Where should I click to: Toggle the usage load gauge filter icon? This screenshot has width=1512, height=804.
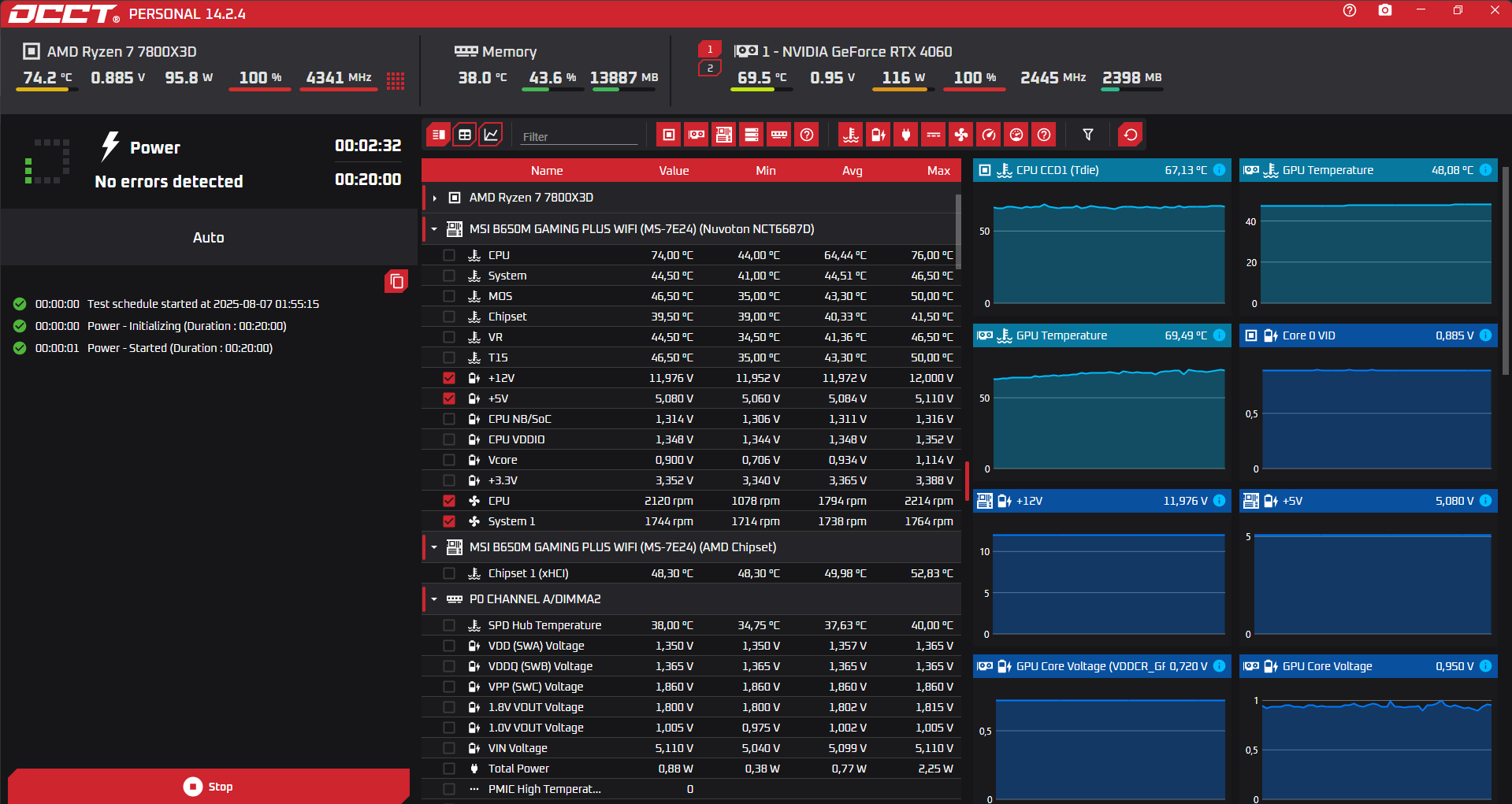pyautogui.click(x=1016, y=135)
